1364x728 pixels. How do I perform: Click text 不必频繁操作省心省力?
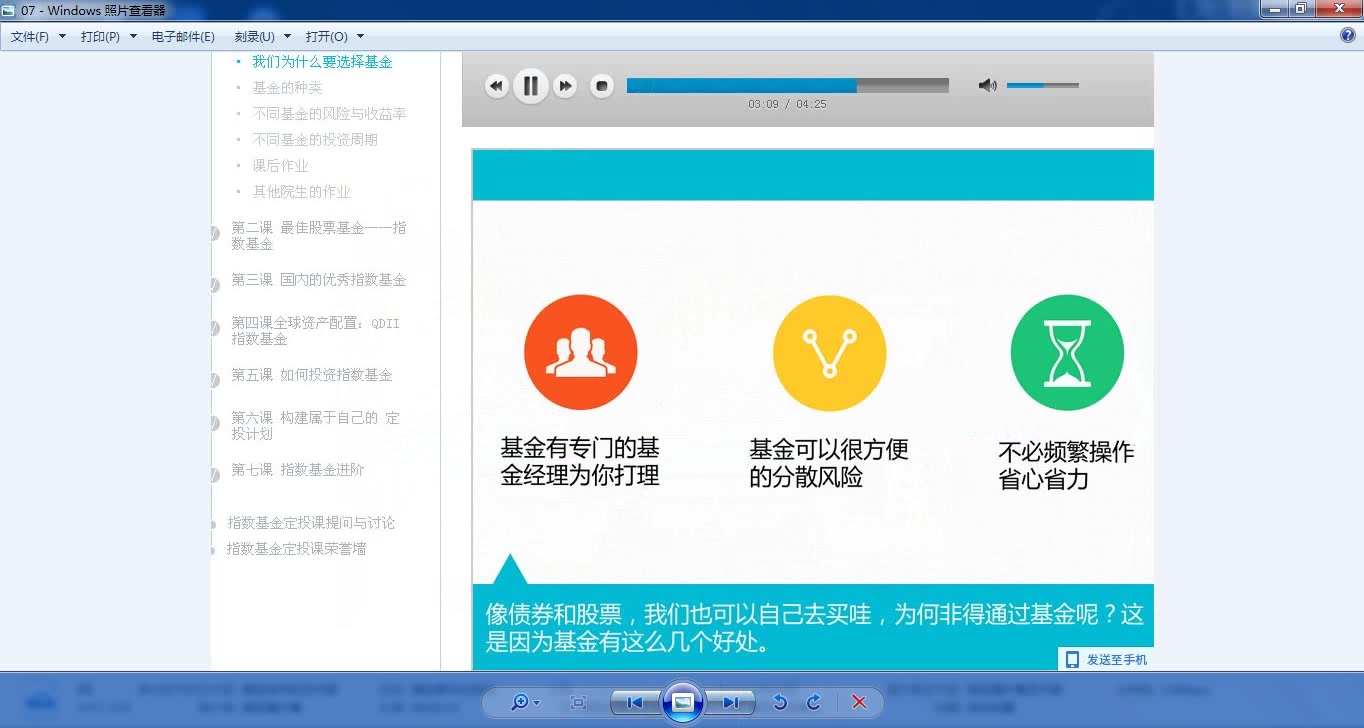[1066, 465]
